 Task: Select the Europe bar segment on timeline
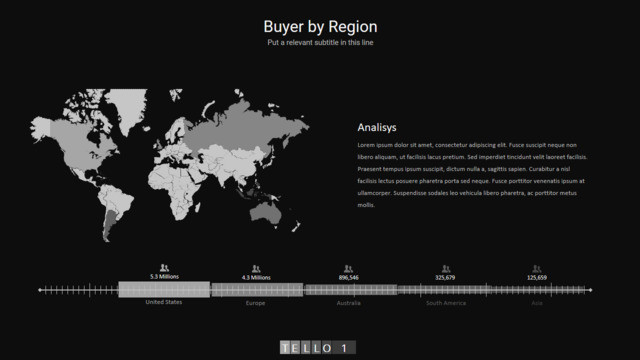(x=257, y=290)
